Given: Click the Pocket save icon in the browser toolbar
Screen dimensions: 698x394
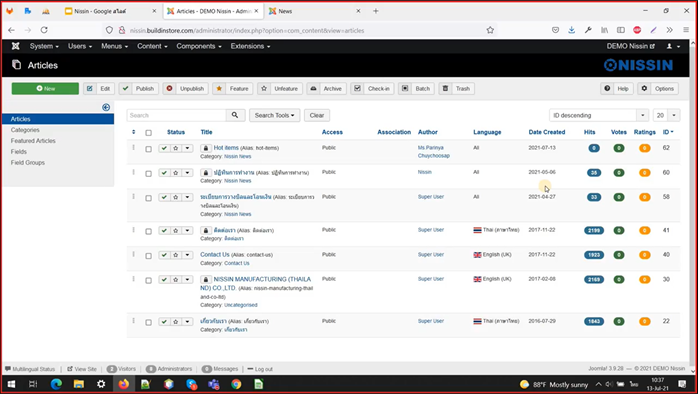Looking at the screenshot, I should click(x=555, y=30).
